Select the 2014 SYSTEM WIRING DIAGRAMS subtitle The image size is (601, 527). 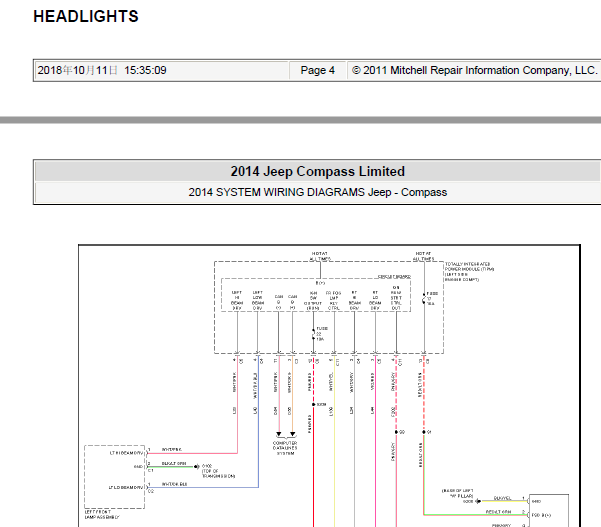pyautogui.click(x=317, y=192)
